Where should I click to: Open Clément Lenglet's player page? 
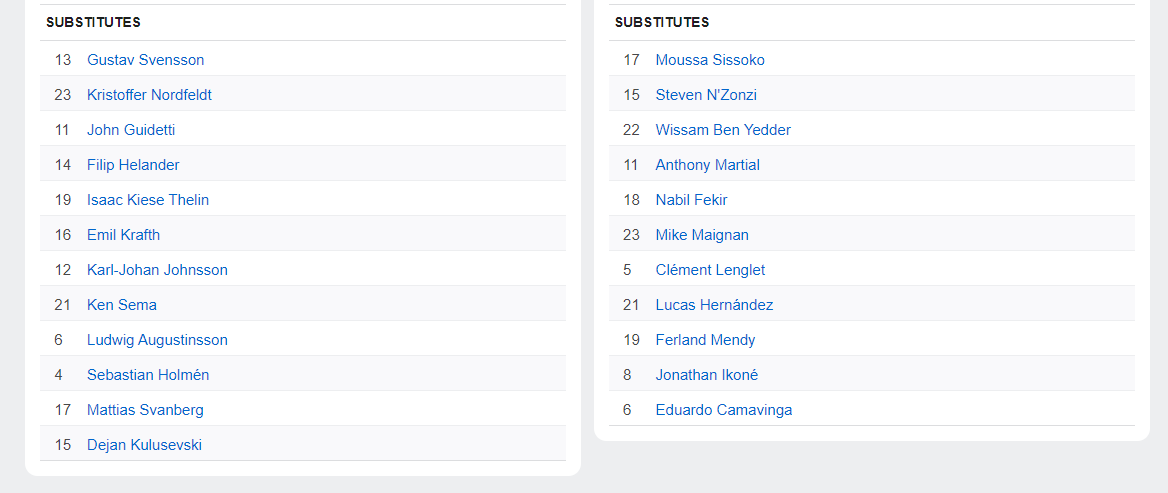click(x=711, y=270)
